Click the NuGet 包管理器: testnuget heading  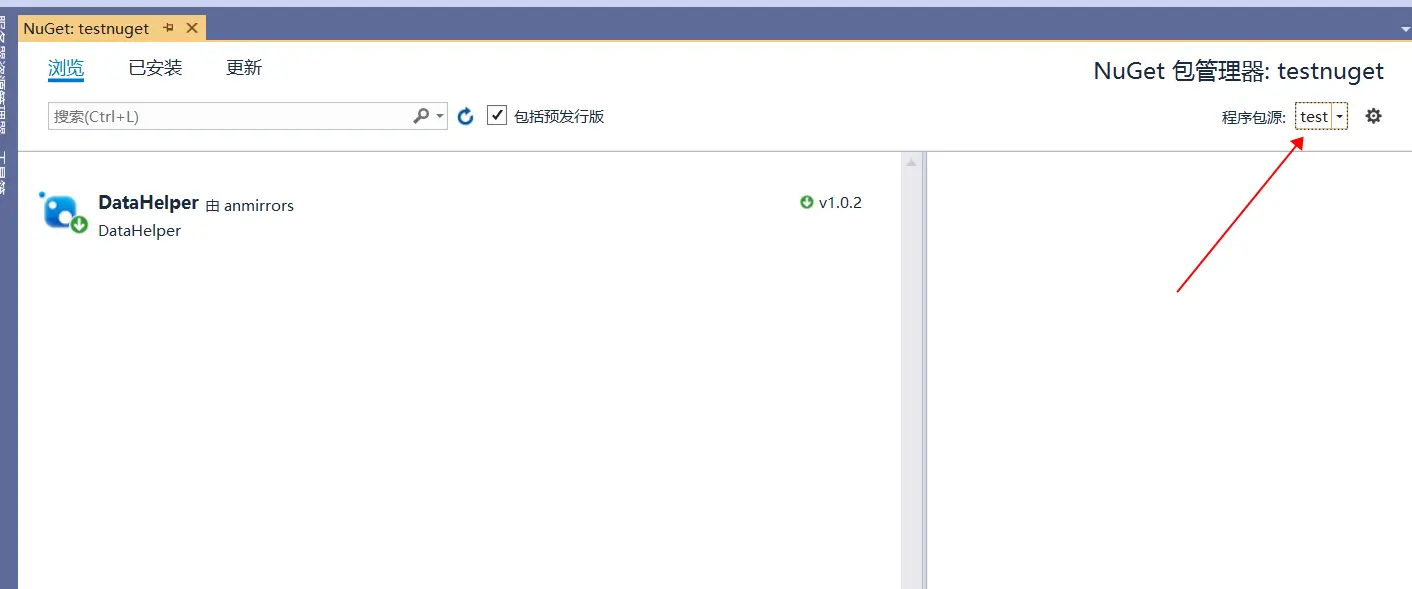tap(1238, 71)
